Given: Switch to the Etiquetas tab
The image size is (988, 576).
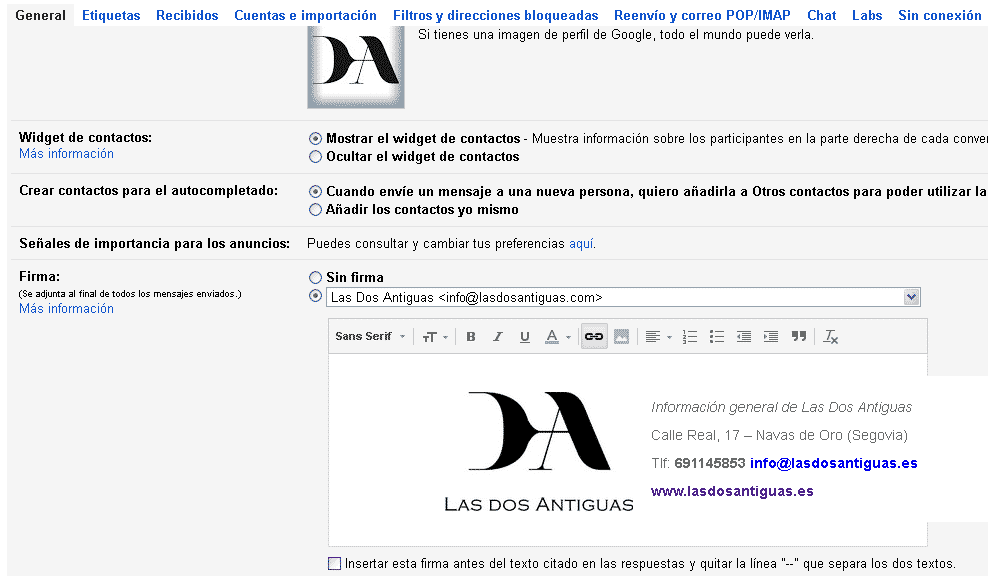Looking at the screenshot, I should pyautogui.click(x=111, y=15).
